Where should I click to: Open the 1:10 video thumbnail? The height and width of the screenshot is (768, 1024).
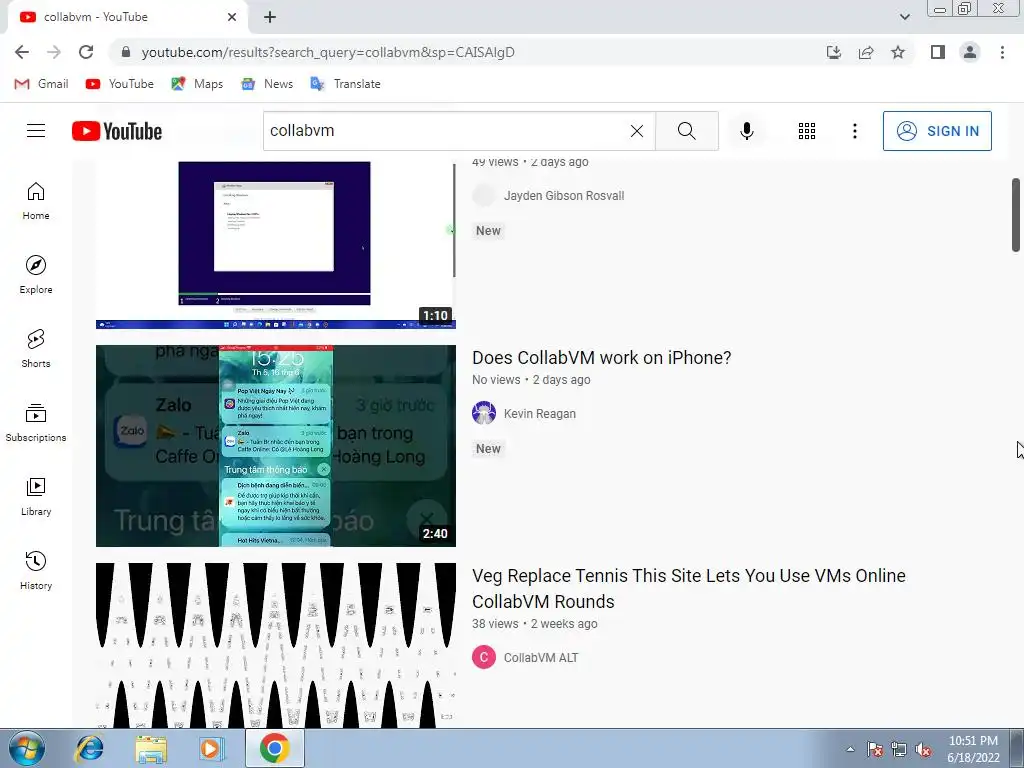click(x=276, y=245)
